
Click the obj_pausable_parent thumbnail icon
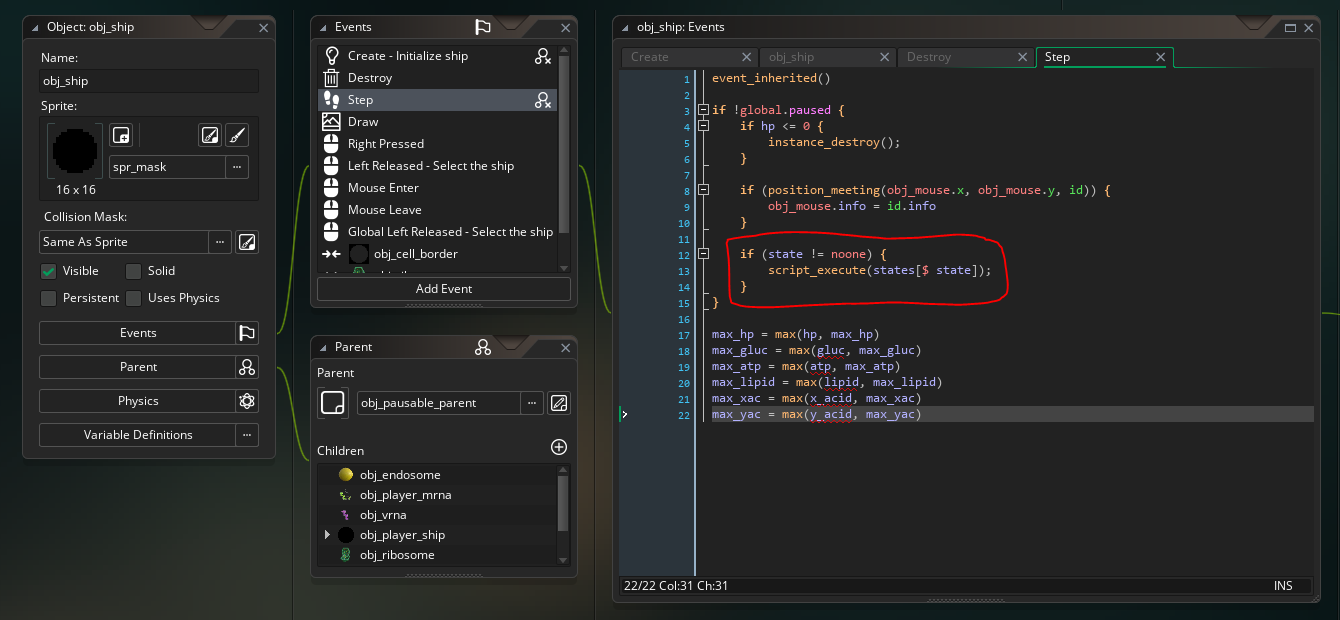tap(332, 403)
